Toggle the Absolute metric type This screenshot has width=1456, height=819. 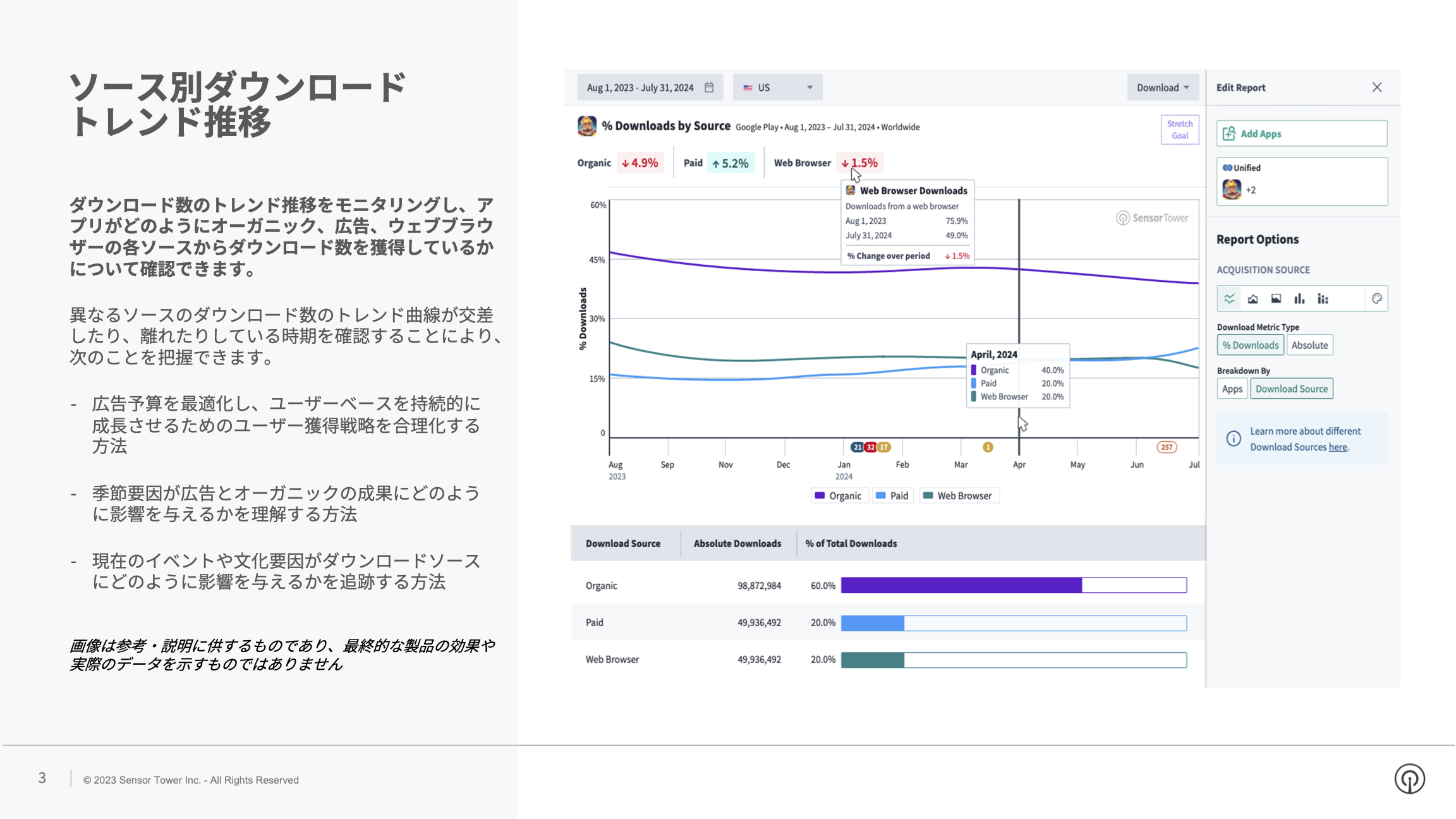[1309, 345]
